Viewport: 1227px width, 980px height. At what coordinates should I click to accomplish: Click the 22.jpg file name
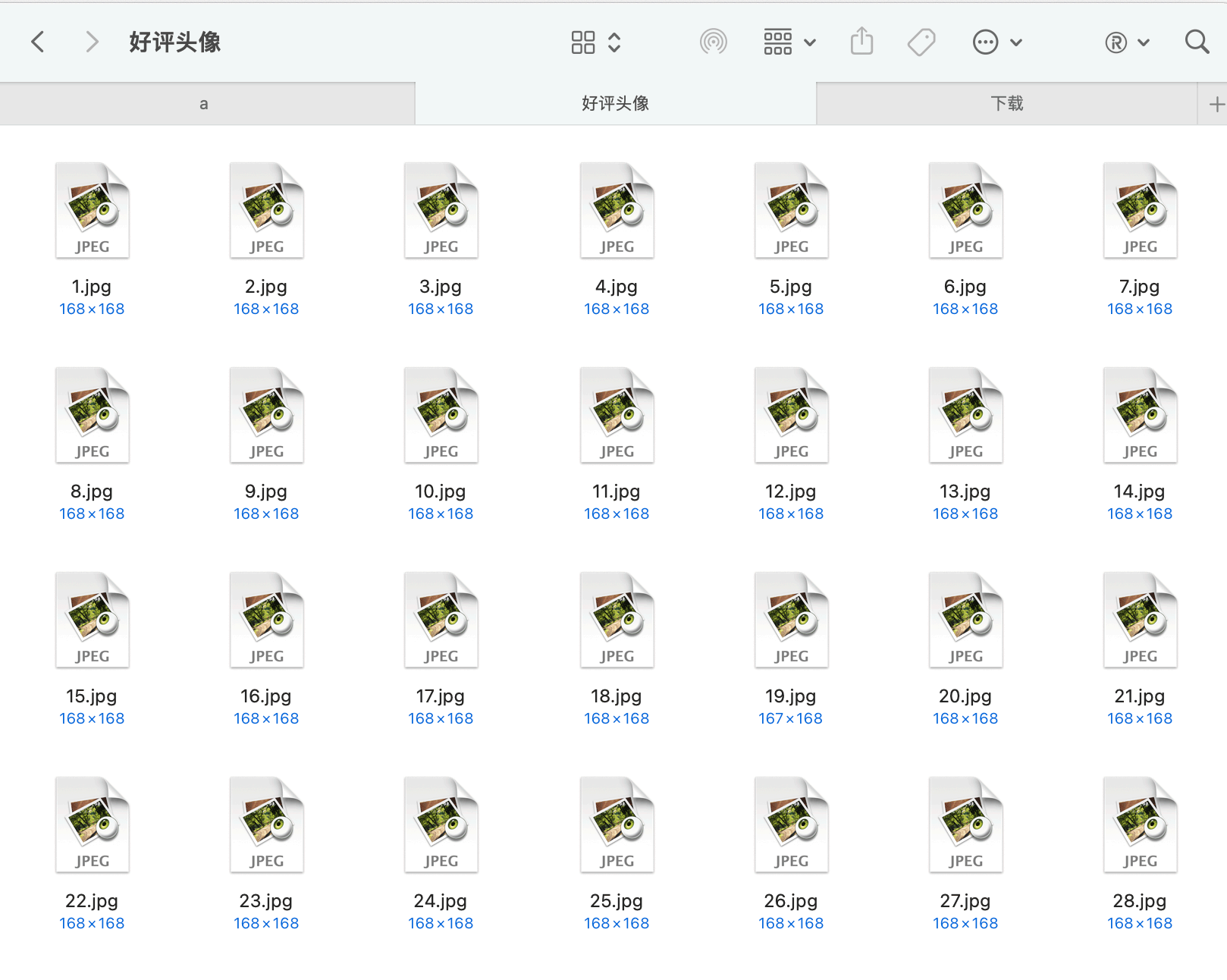[x=92, y=901]
